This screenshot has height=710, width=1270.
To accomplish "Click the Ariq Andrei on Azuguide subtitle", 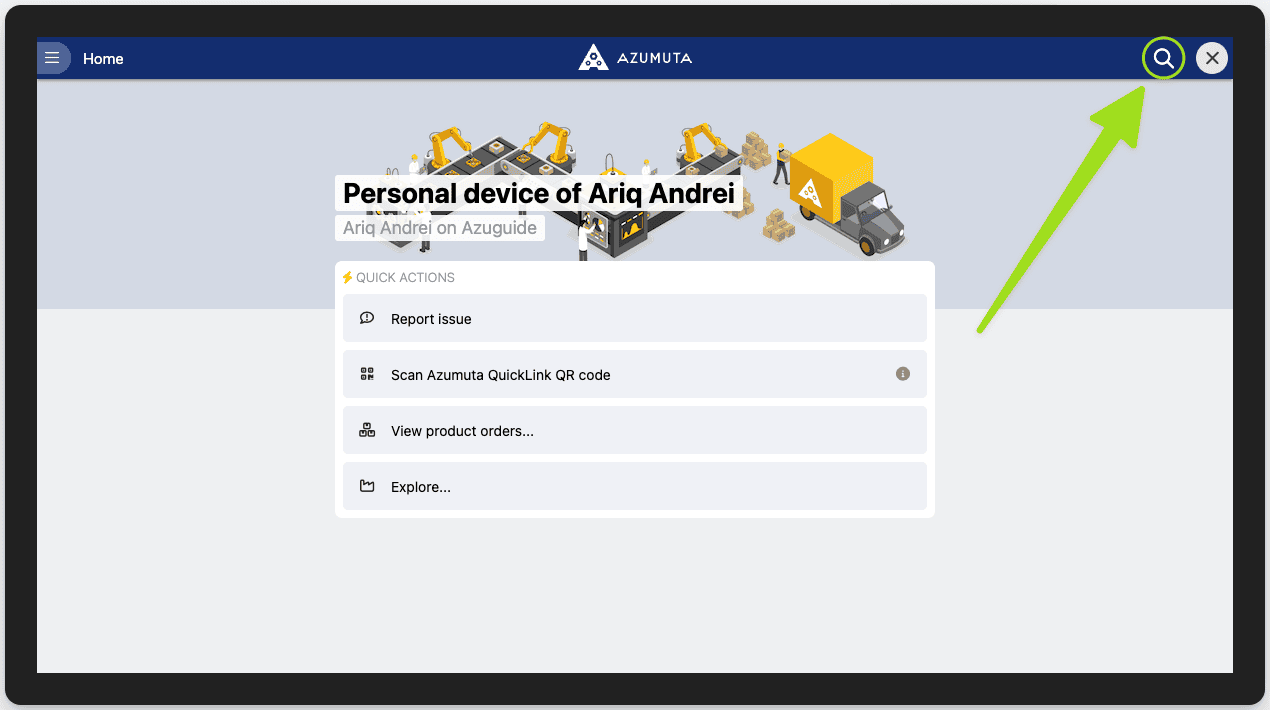I will point(440,228).
